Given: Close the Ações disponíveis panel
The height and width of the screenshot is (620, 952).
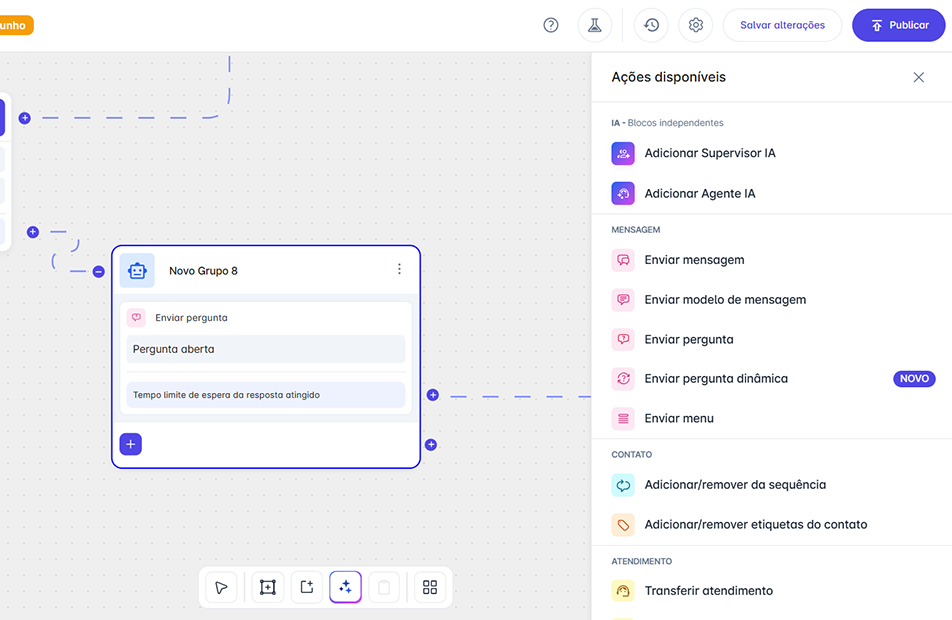Looking at the screenshot, I should tap(919, 77).
